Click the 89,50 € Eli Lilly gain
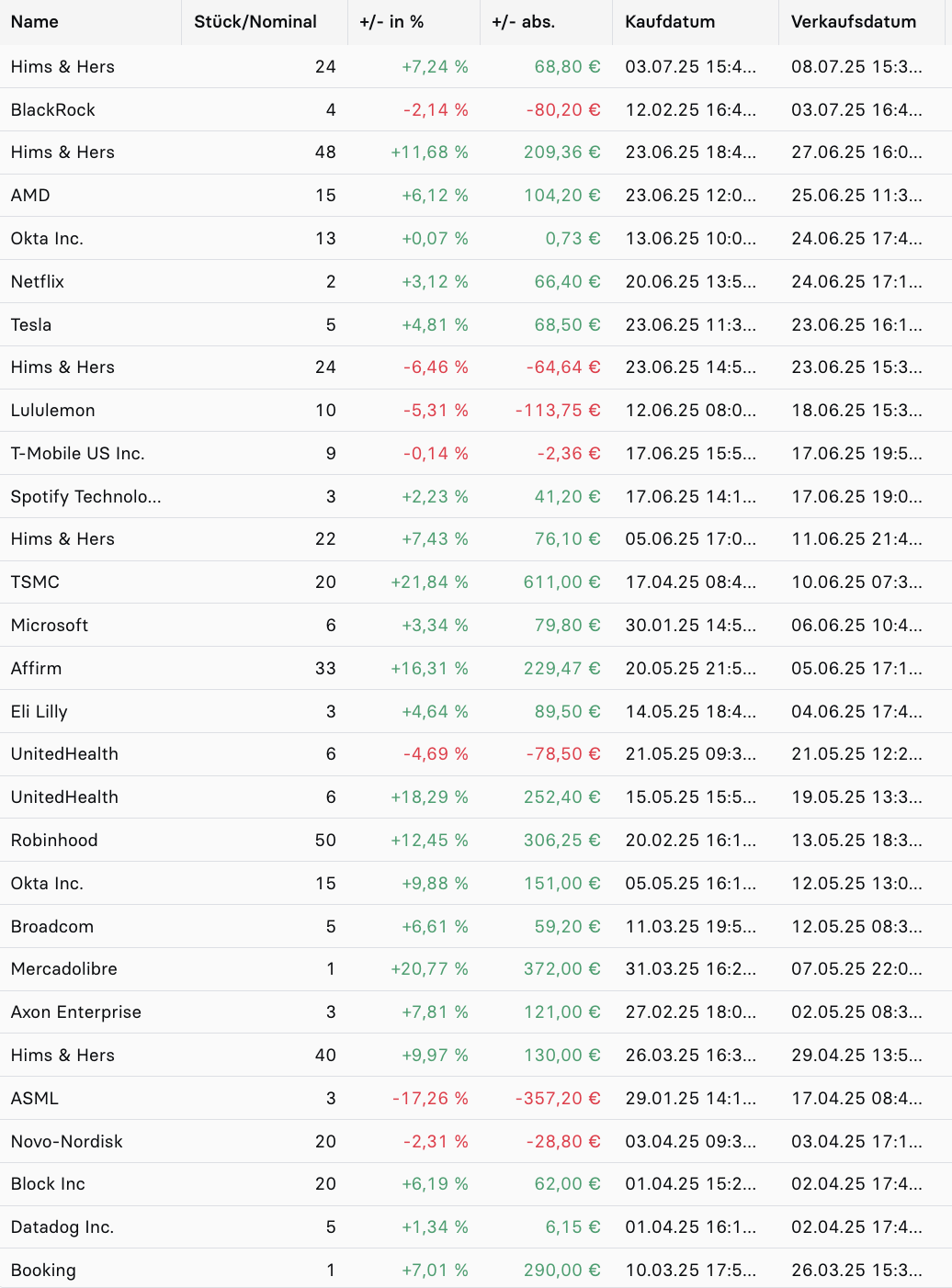952x1288 pixels. coord(568,712)
